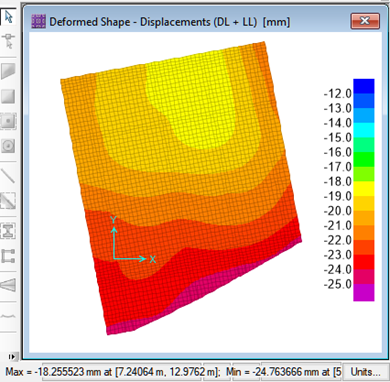Pick the circular column draw tool
Image resolution: width=390 pixels, height=382 pixels.
point(8,145)
